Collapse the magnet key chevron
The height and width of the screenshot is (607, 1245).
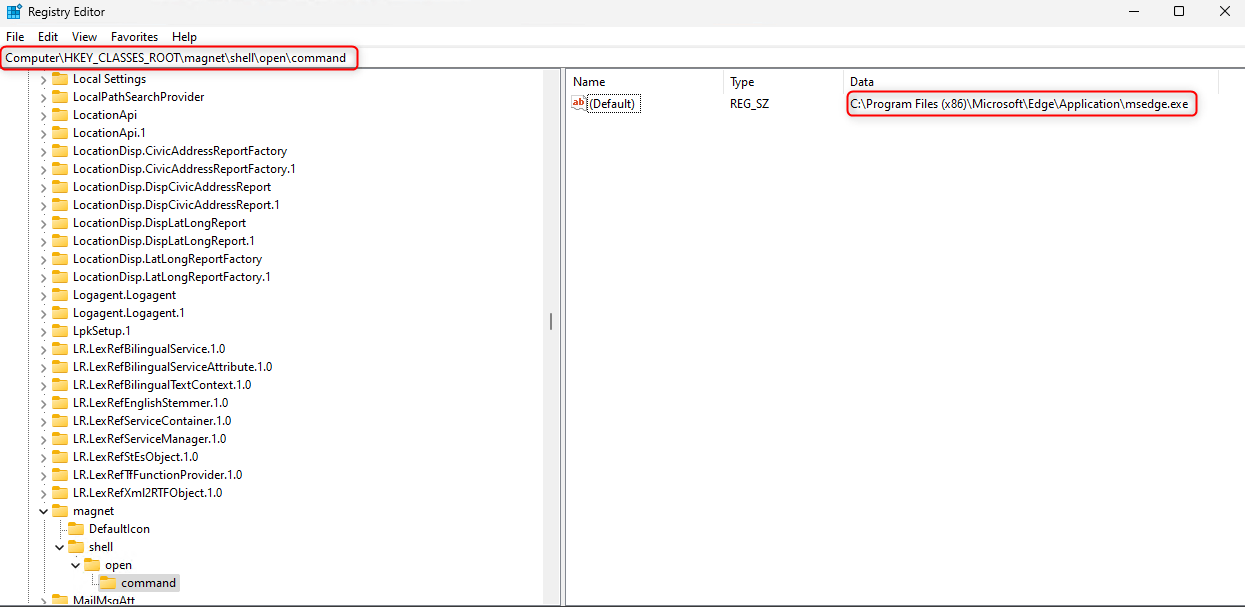[x=43, y=510]
